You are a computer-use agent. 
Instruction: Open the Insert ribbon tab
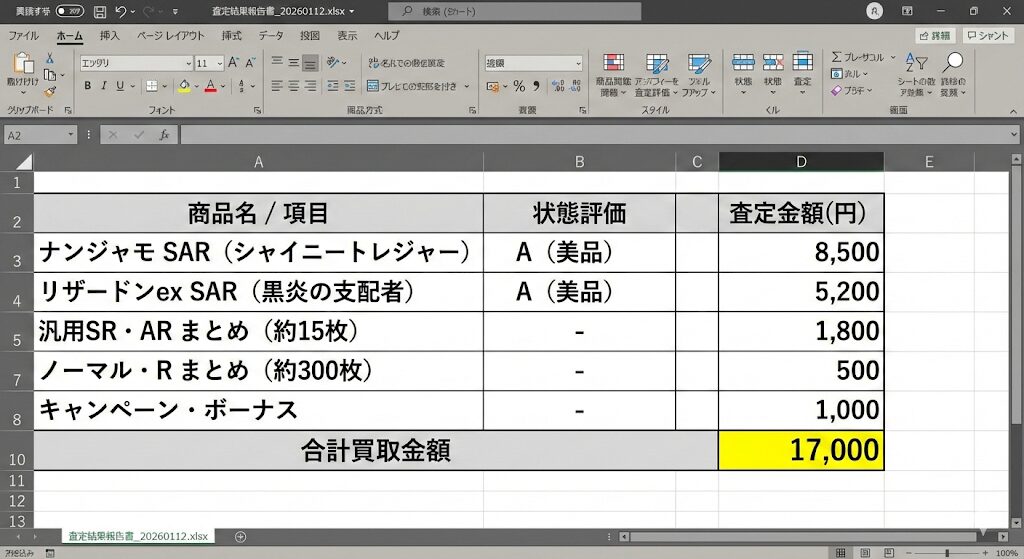[110, 35]
